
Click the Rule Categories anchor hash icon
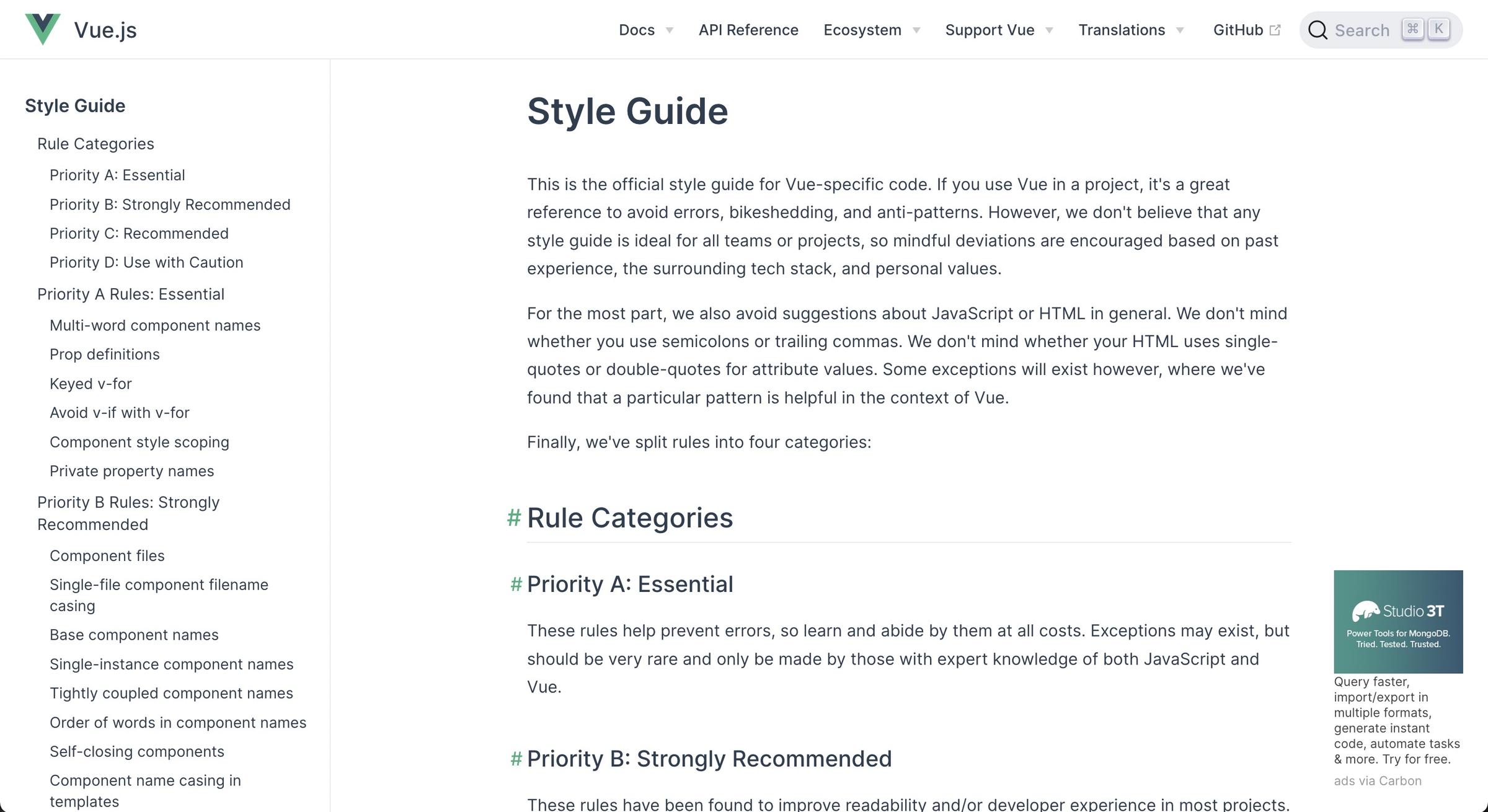tap(513, 517)
